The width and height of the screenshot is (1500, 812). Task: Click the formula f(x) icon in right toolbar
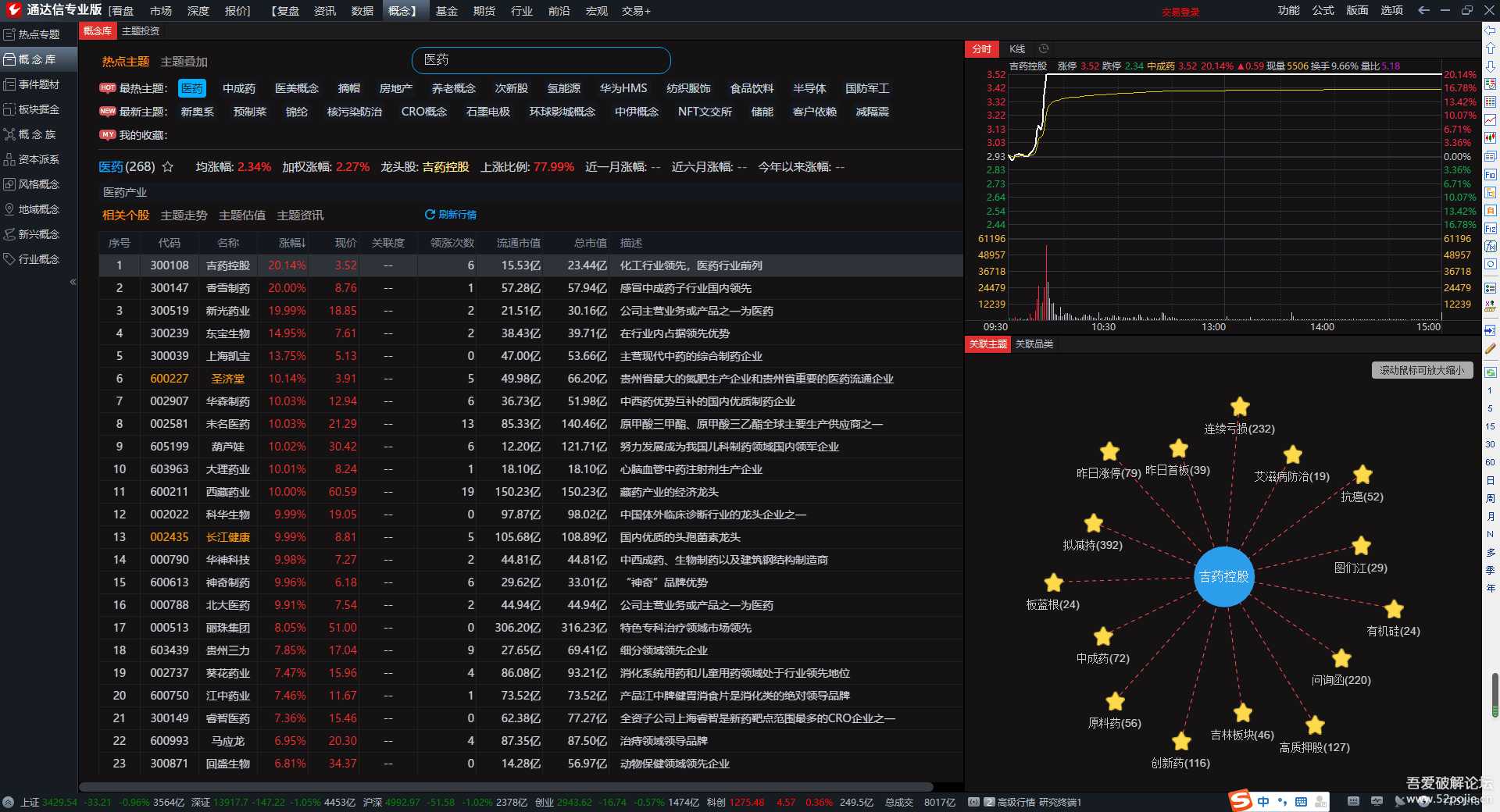1490,247
